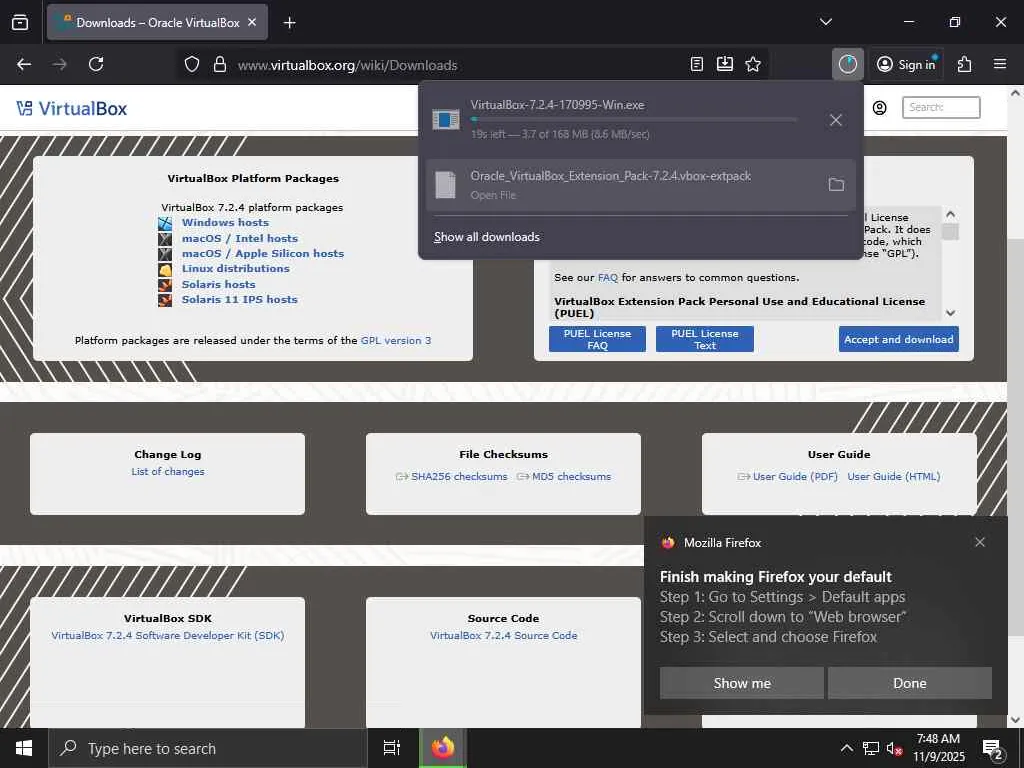The width and height of the screenshot is (1024, 768).
Task: Open tracking protection shield icon
Action: pos(191,65)
